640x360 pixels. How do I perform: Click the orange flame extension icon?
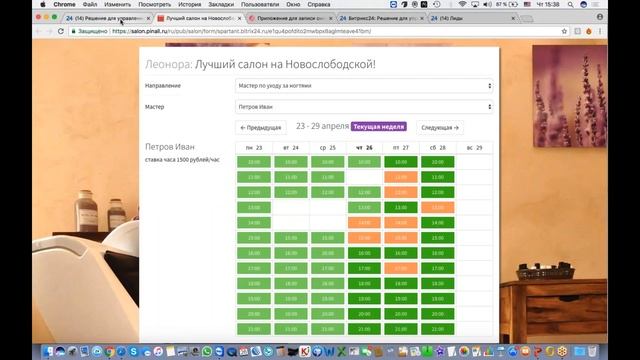tap(589, 31)
